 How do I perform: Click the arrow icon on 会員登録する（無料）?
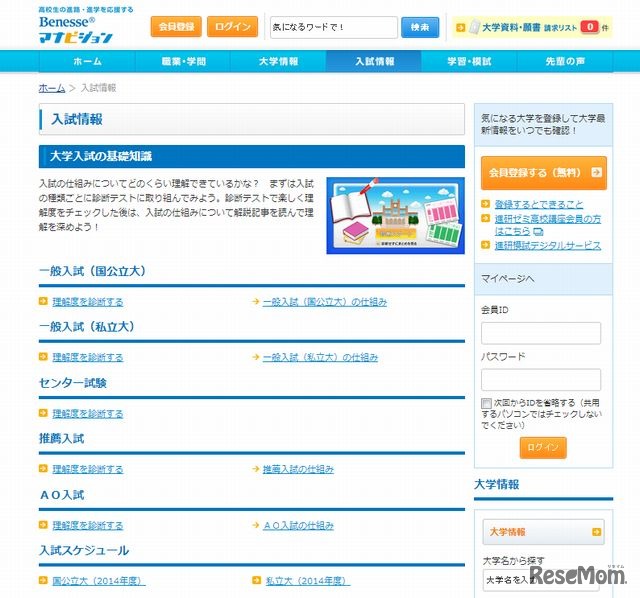pyautogui.click(x=596, y=172)
